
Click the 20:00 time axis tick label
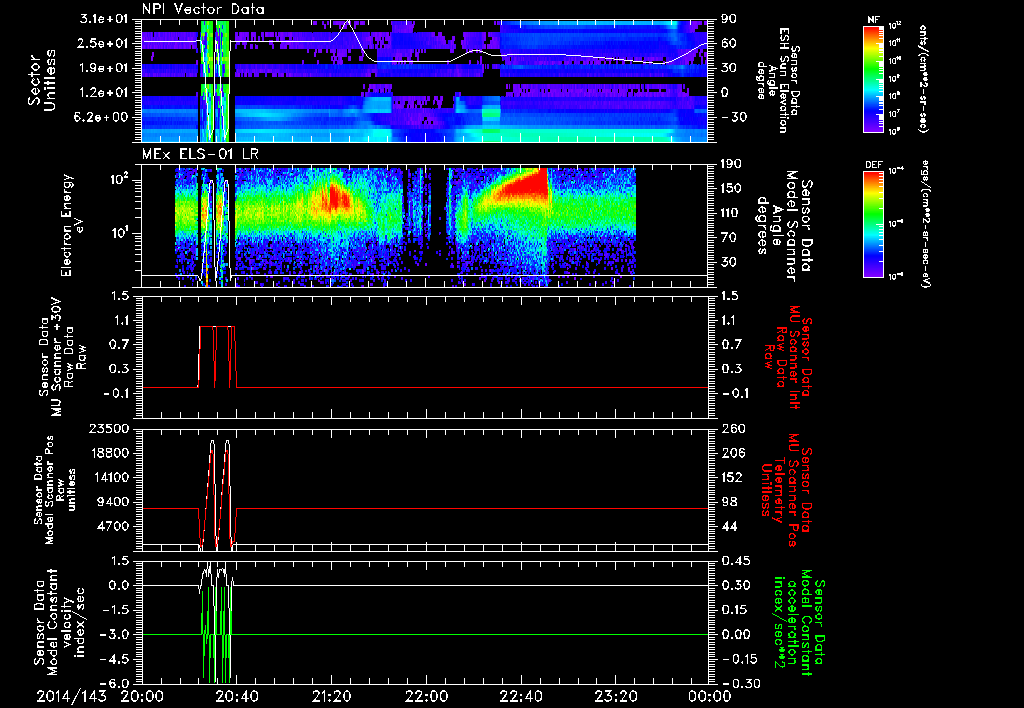tap(142, 696)
